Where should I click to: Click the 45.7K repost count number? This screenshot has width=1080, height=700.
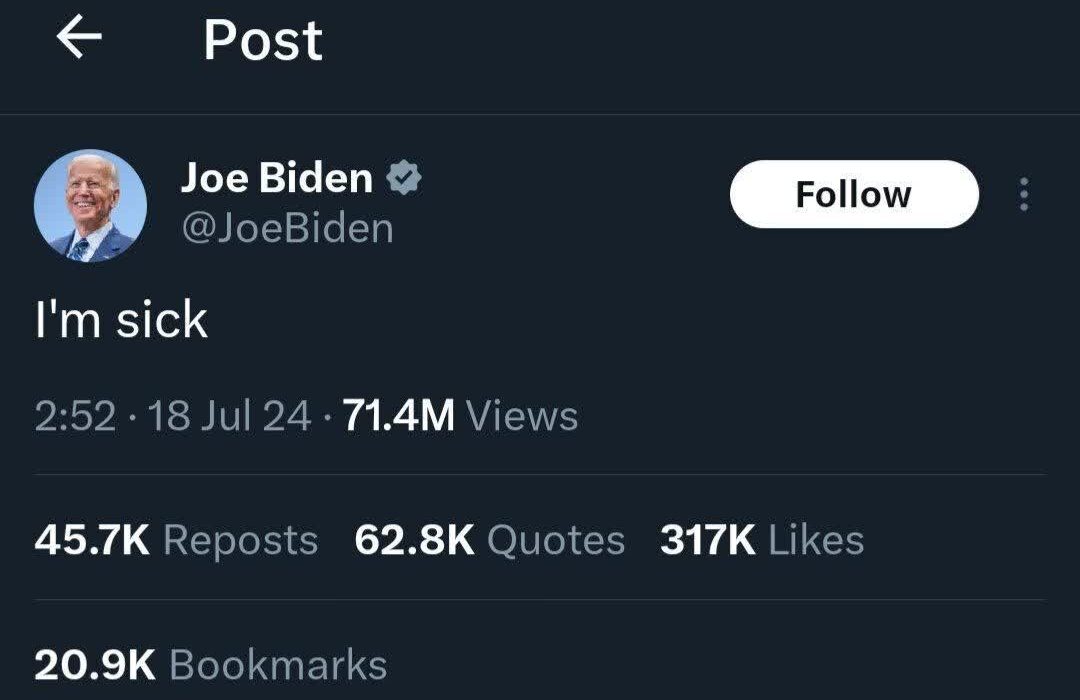click(x=92, y=540)
